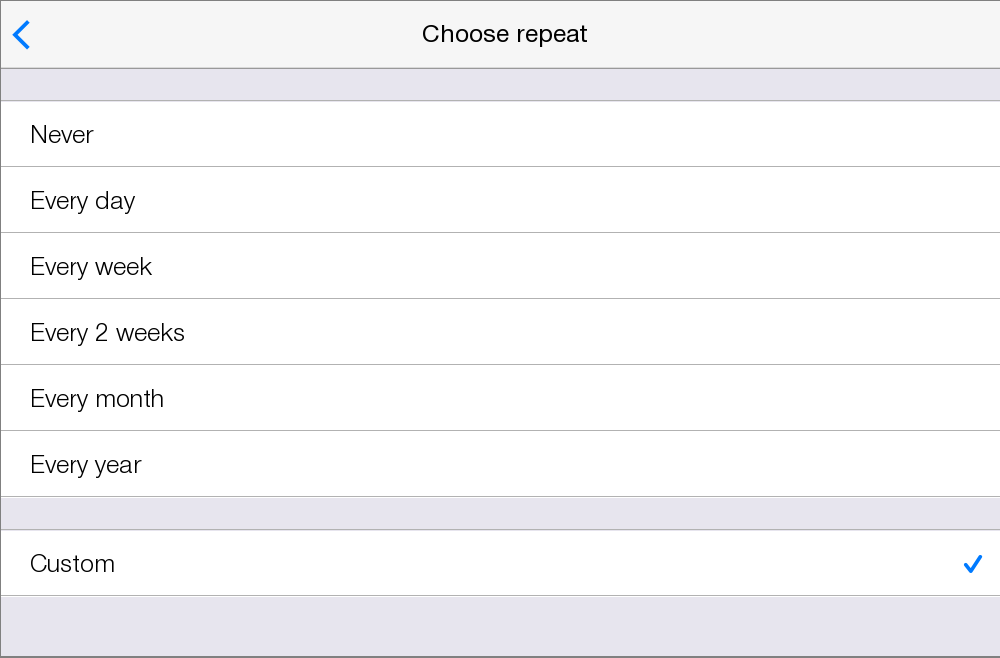The height and width of the screenshot is (658, 1000).
Task: Select the Never repeat option
Action: pyautogui.click(x=500, y=134)
